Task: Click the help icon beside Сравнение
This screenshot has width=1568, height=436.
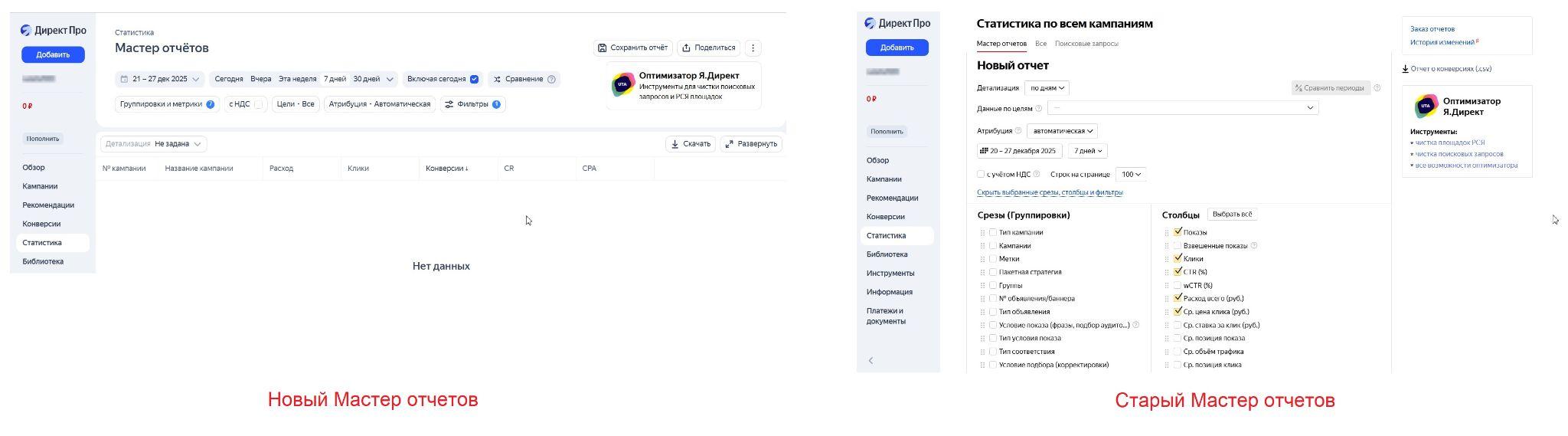Action: click(551, 79)
